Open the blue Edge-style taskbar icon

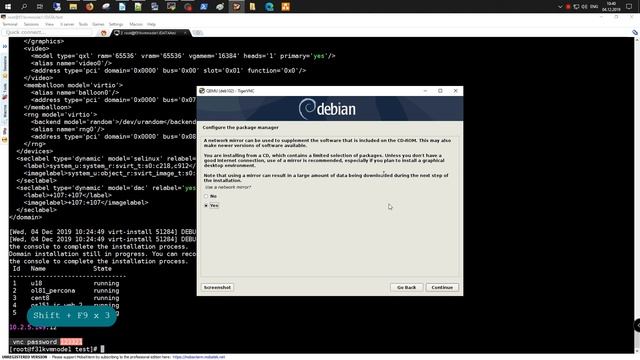pyautogui.click(x=269, y=7)
